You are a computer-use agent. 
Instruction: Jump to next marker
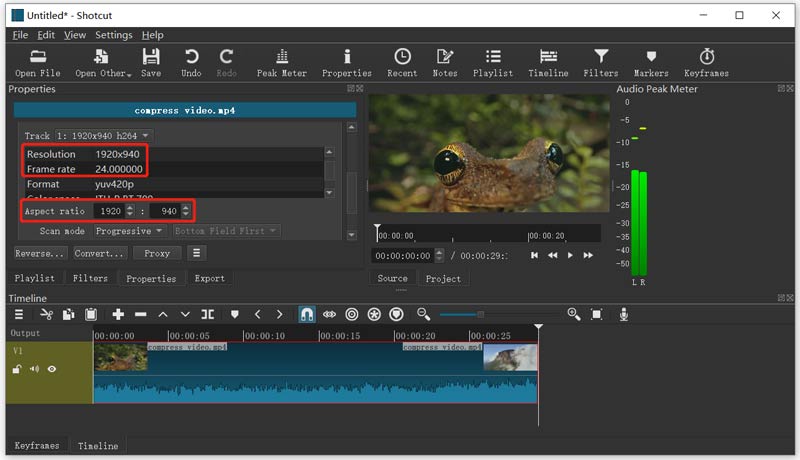(280, 314)
